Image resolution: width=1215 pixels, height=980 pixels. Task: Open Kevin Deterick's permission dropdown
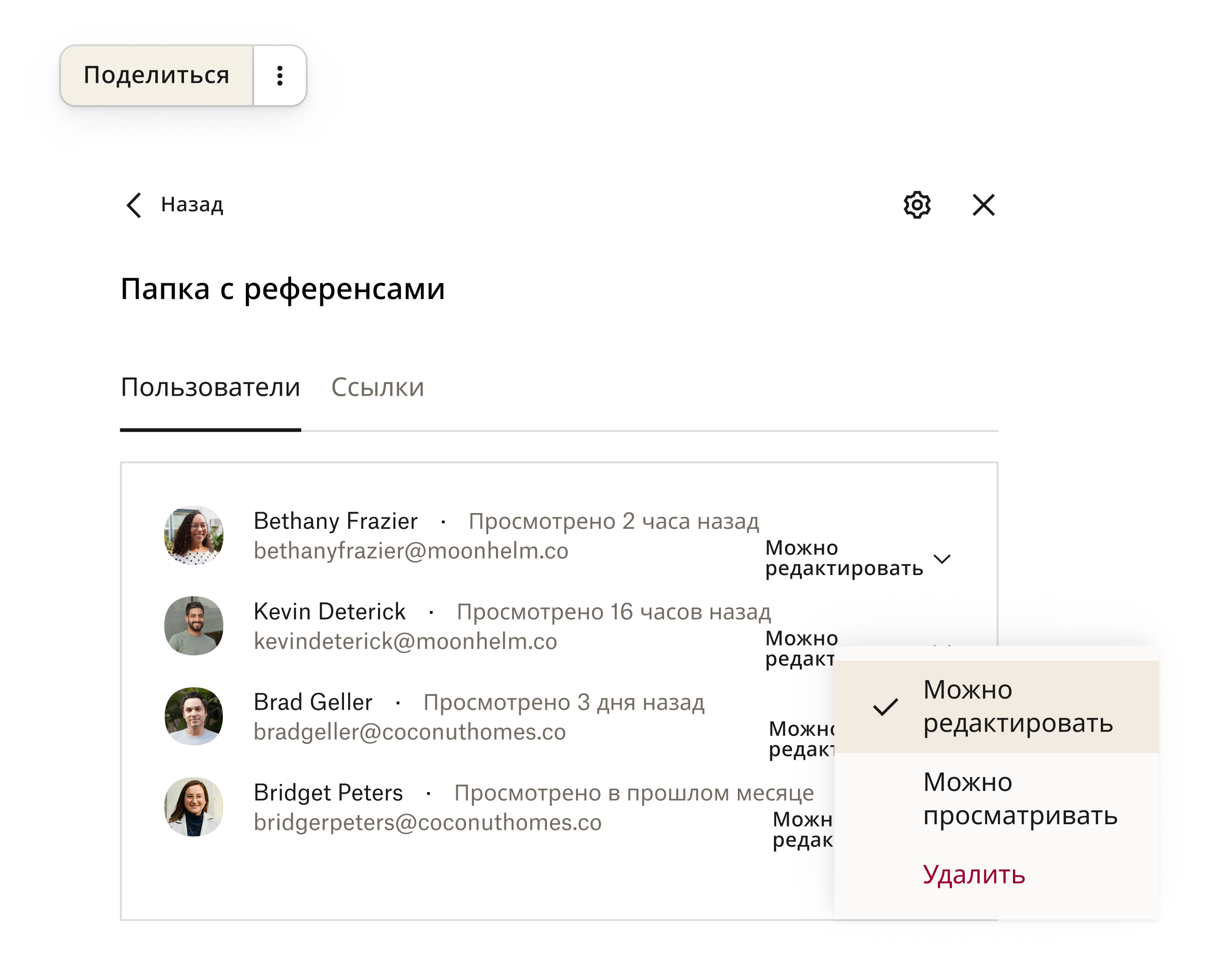coord(801,648)
